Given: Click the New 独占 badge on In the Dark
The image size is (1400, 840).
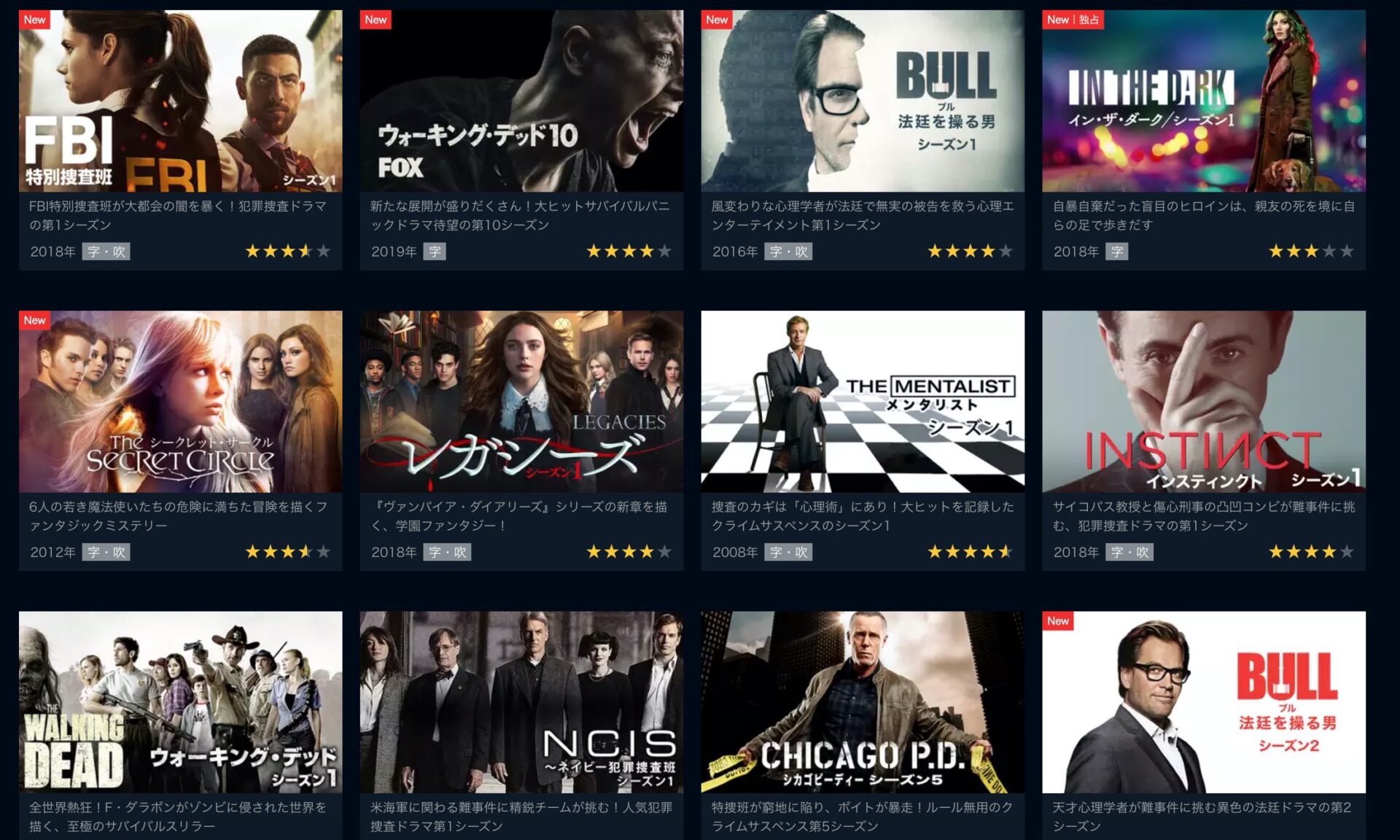Looking at the screenshot, I should (x=1073, y=20).
